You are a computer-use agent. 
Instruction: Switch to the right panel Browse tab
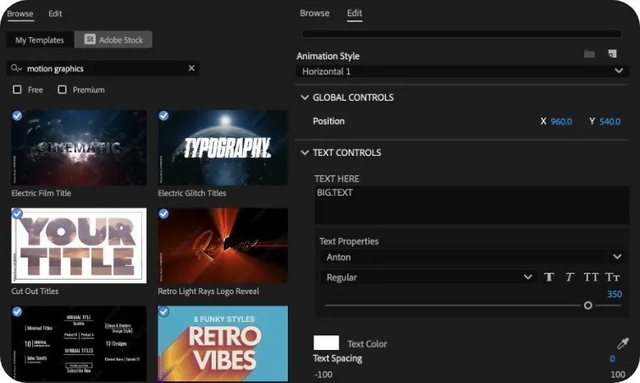pos(314,13)
